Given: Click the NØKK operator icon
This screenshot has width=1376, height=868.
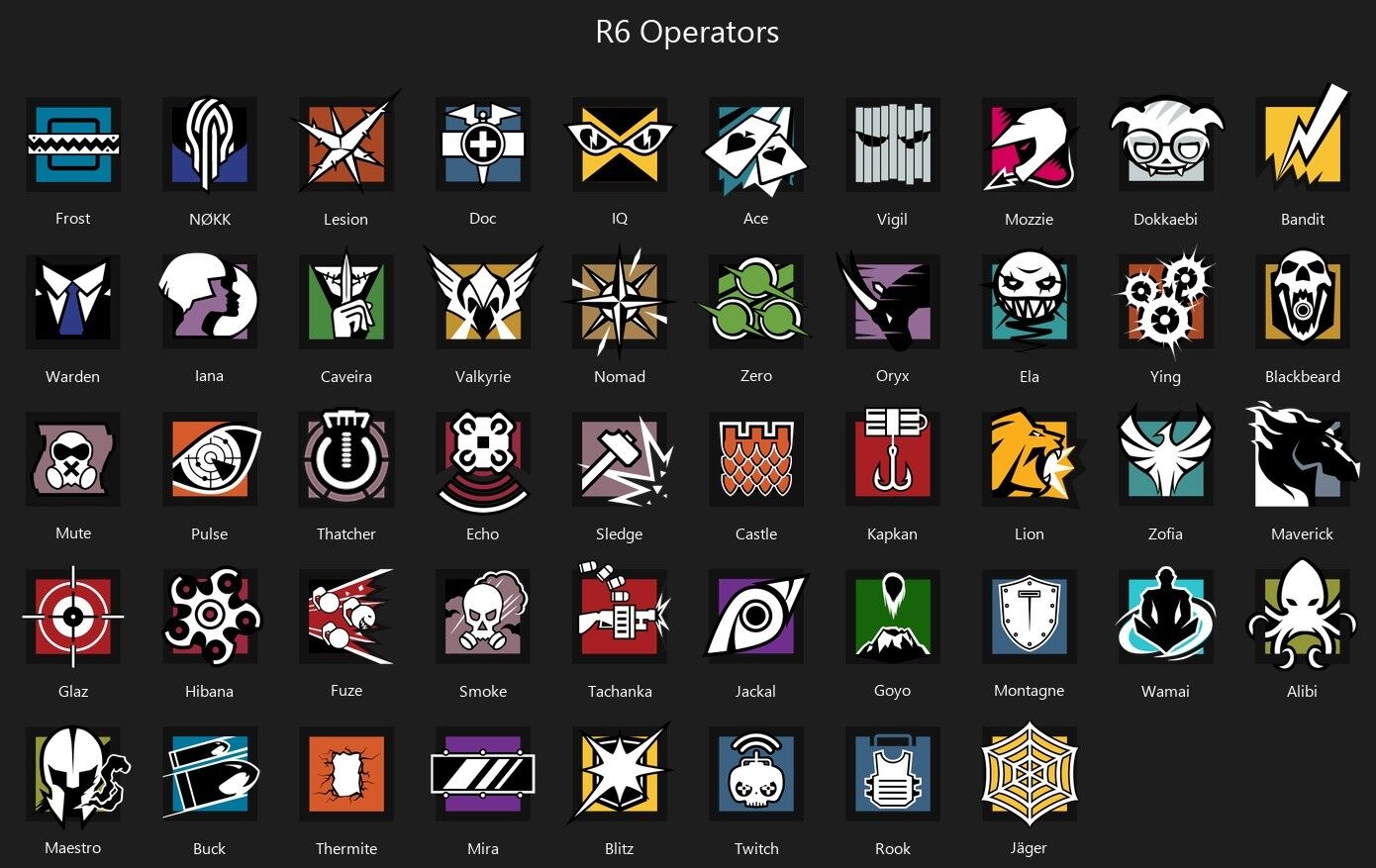Looking at the screenshot, I should tap(210, 145).
